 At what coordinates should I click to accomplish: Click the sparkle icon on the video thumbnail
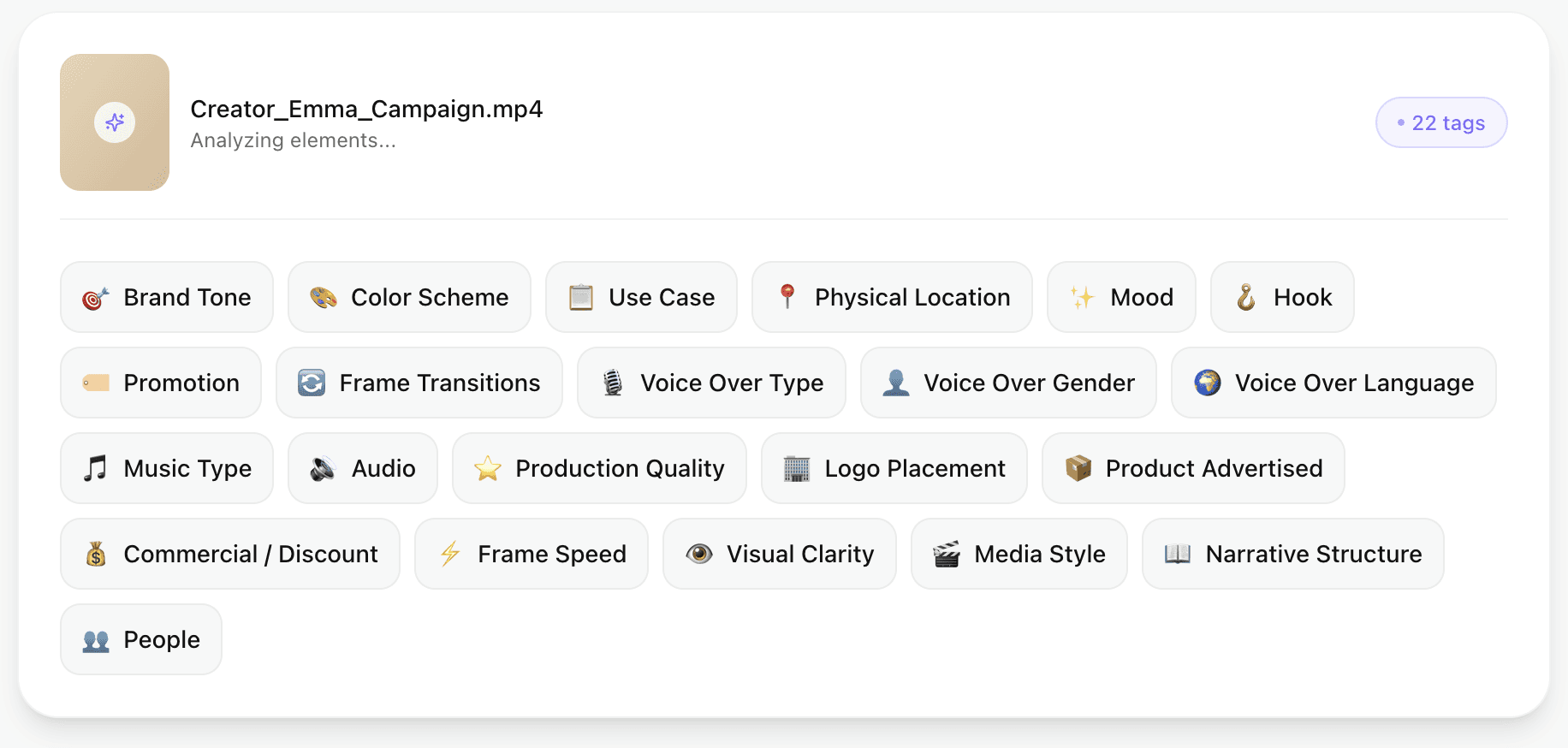click(x=115, y=122)
